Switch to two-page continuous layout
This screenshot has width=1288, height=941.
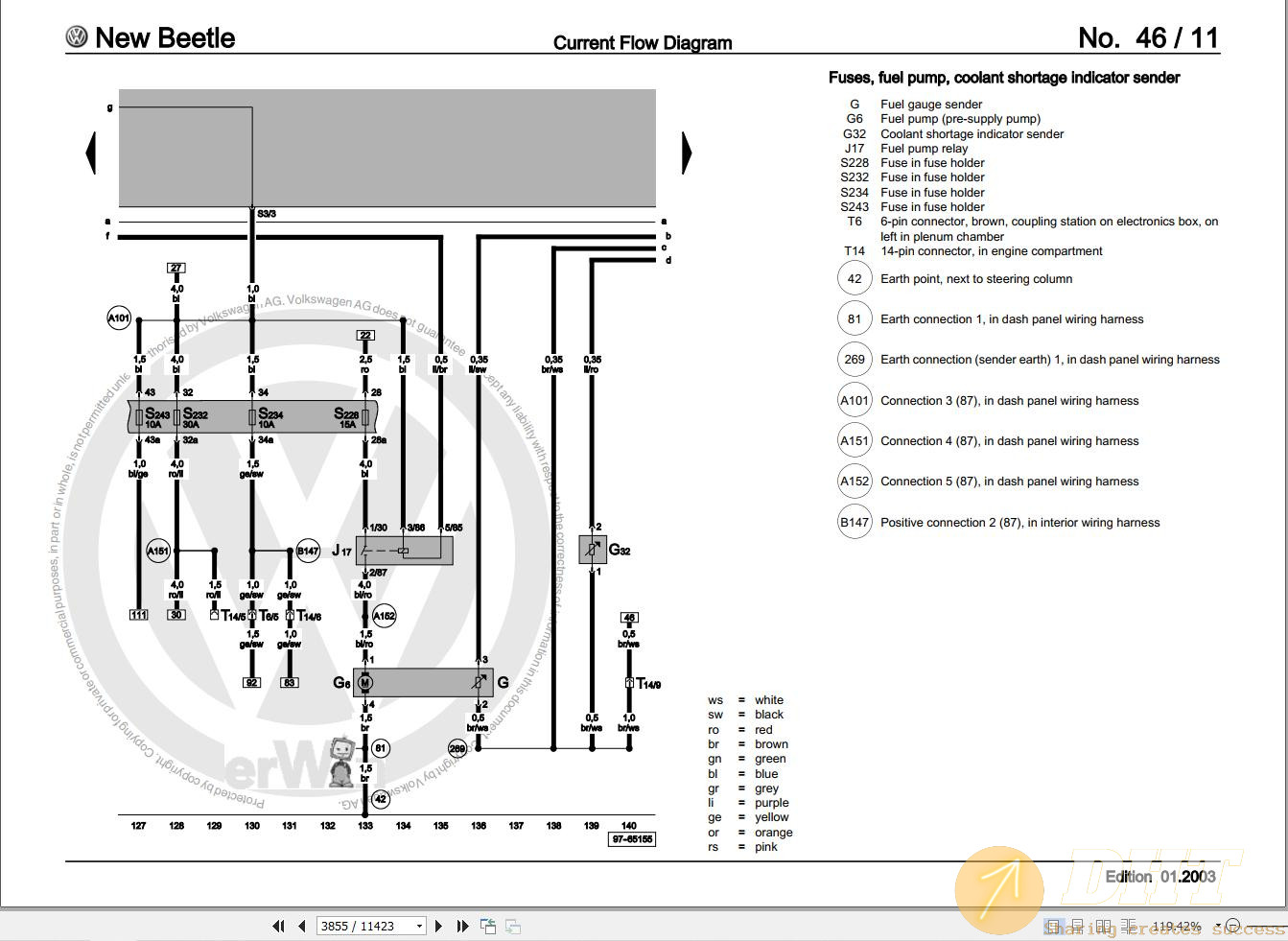tap(1129, 927)
